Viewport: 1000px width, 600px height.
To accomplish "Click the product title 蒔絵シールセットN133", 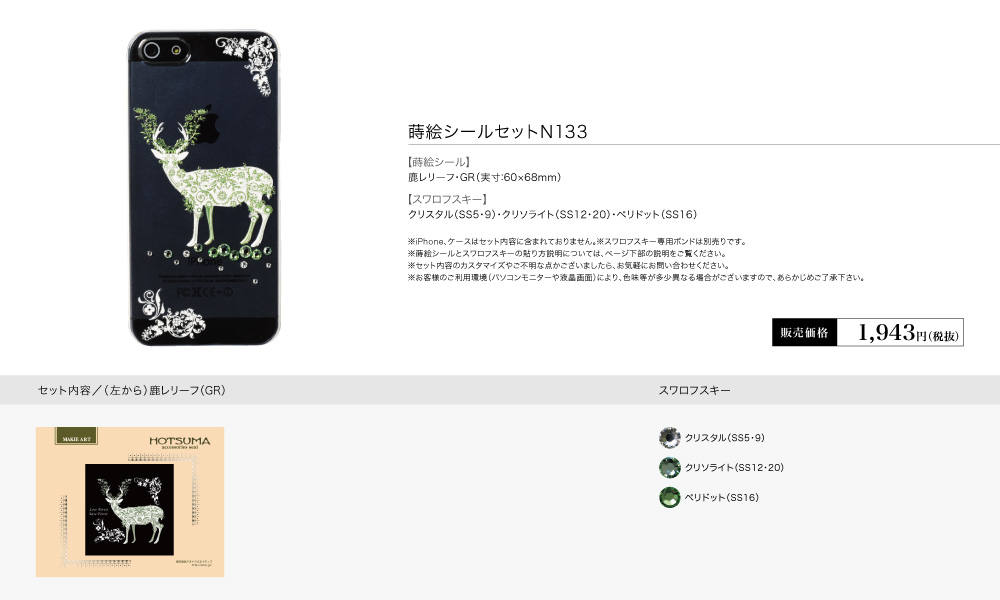I will point(497,131).
